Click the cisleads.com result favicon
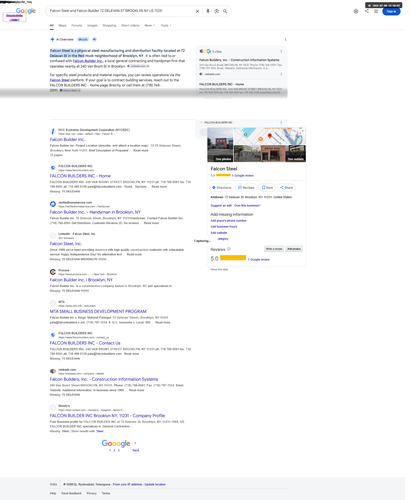 click(53, 371)
